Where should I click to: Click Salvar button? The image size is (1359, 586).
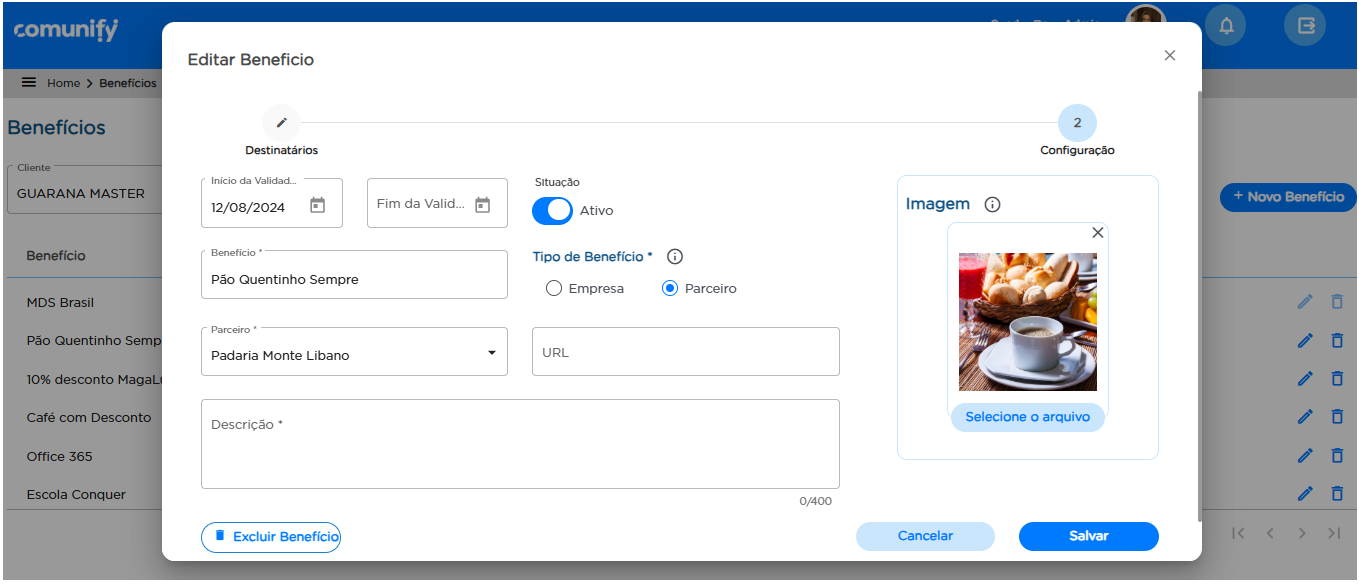[1088, 536]
